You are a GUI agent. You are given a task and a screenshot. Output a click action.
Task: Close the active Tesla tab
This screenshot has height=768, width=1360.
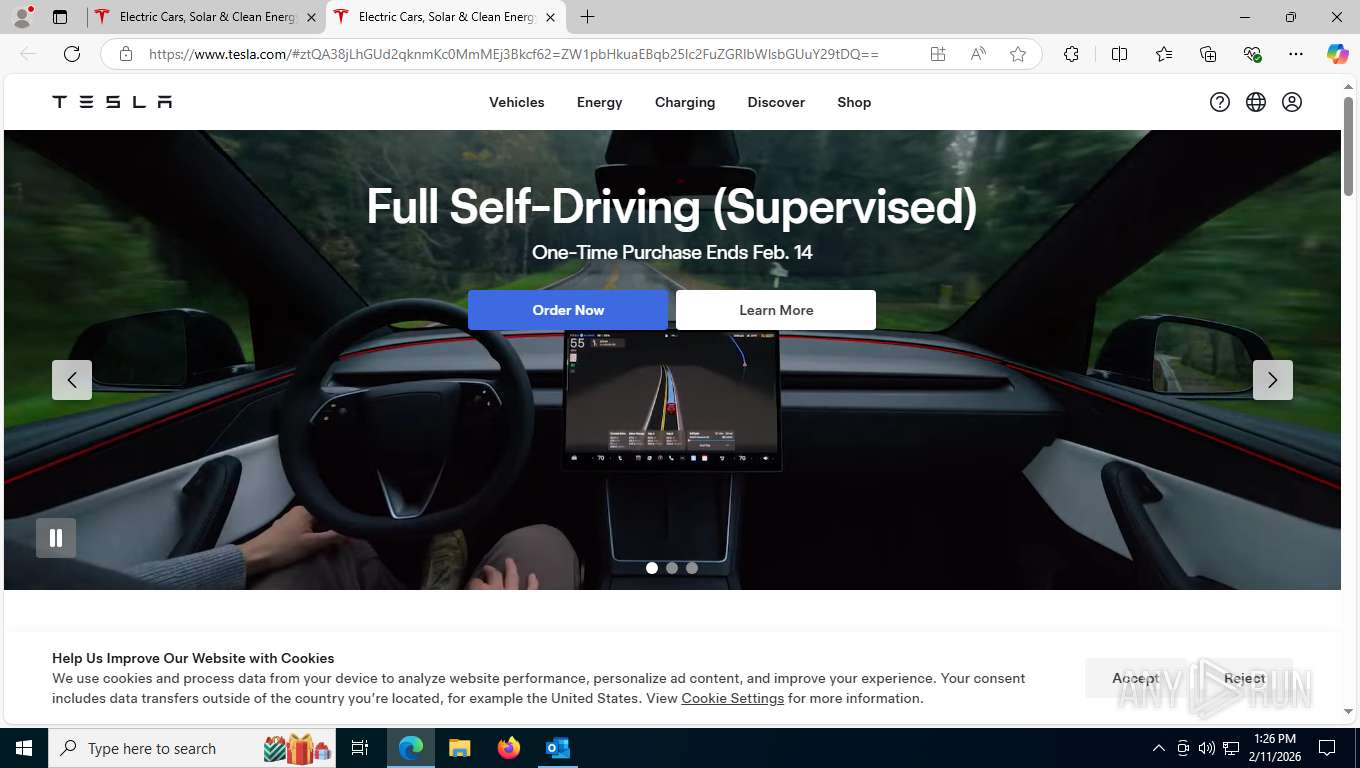[550, 17]
